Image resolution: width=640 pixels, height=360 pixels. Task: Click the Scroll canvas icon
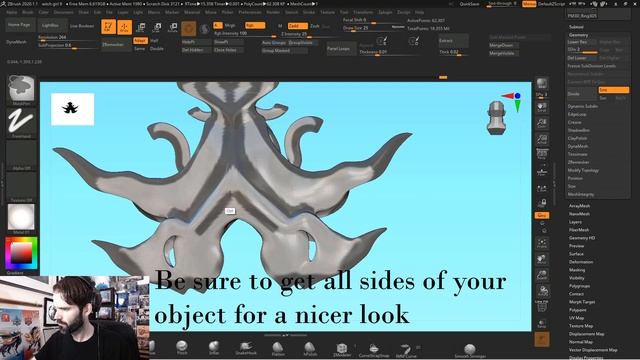542,108
